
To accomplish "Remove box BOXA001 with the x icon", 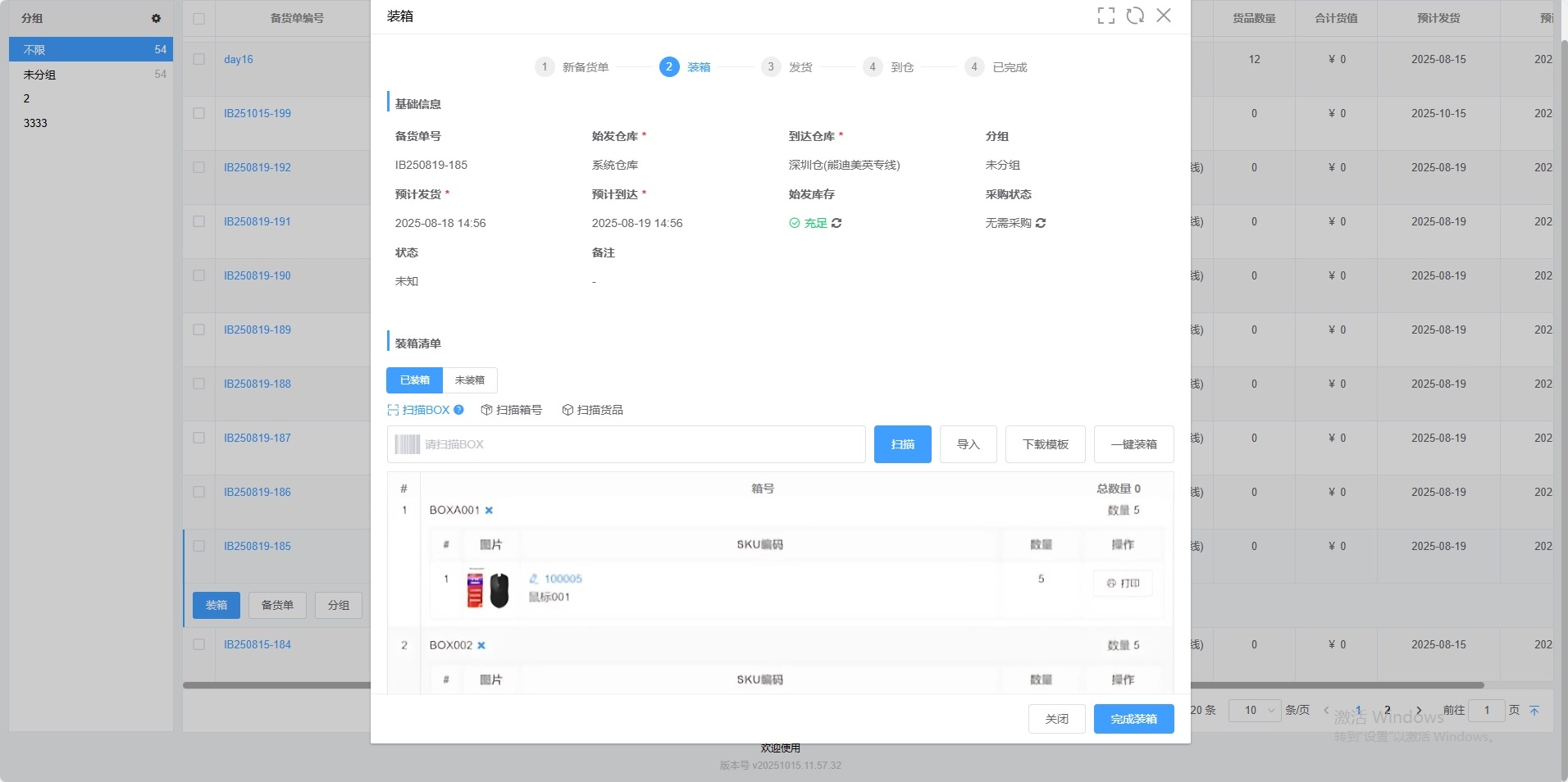I will [x=489, y=510].
